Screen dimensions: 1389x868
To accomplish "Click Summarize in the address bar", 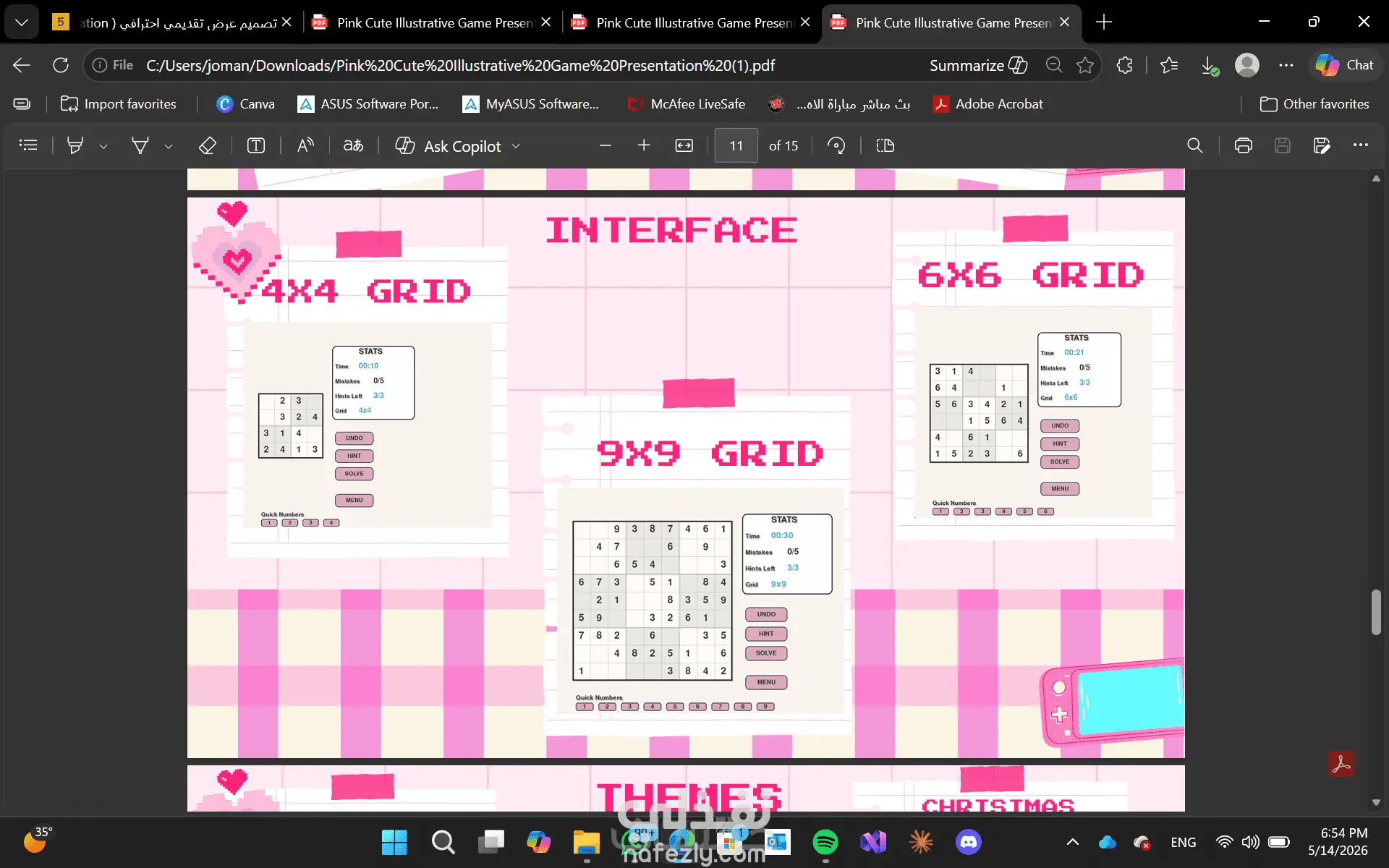I will click(x=978, y=65).
